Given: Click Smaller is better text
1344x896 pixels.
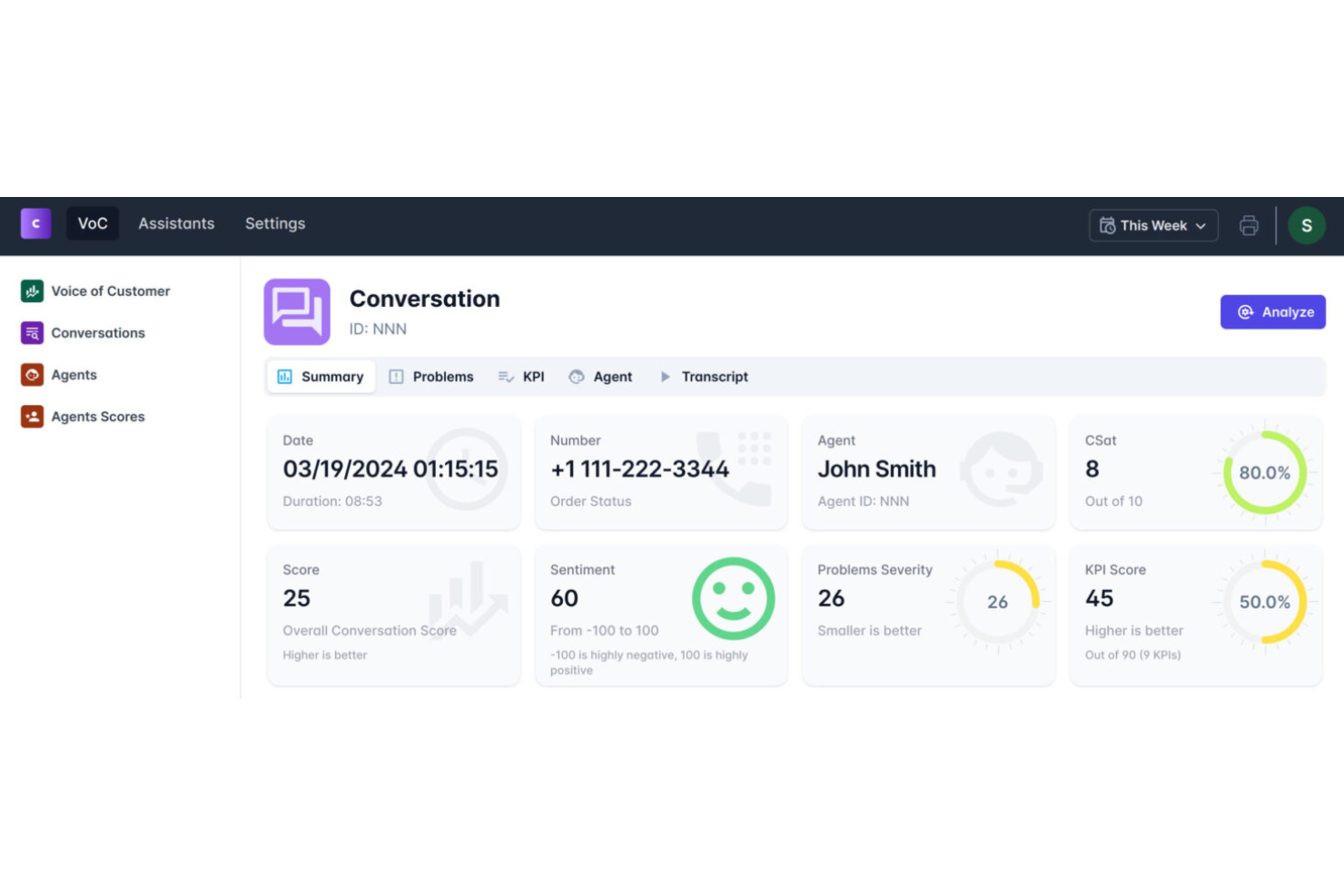Looking at the screenshot, I should coord(869,630).
